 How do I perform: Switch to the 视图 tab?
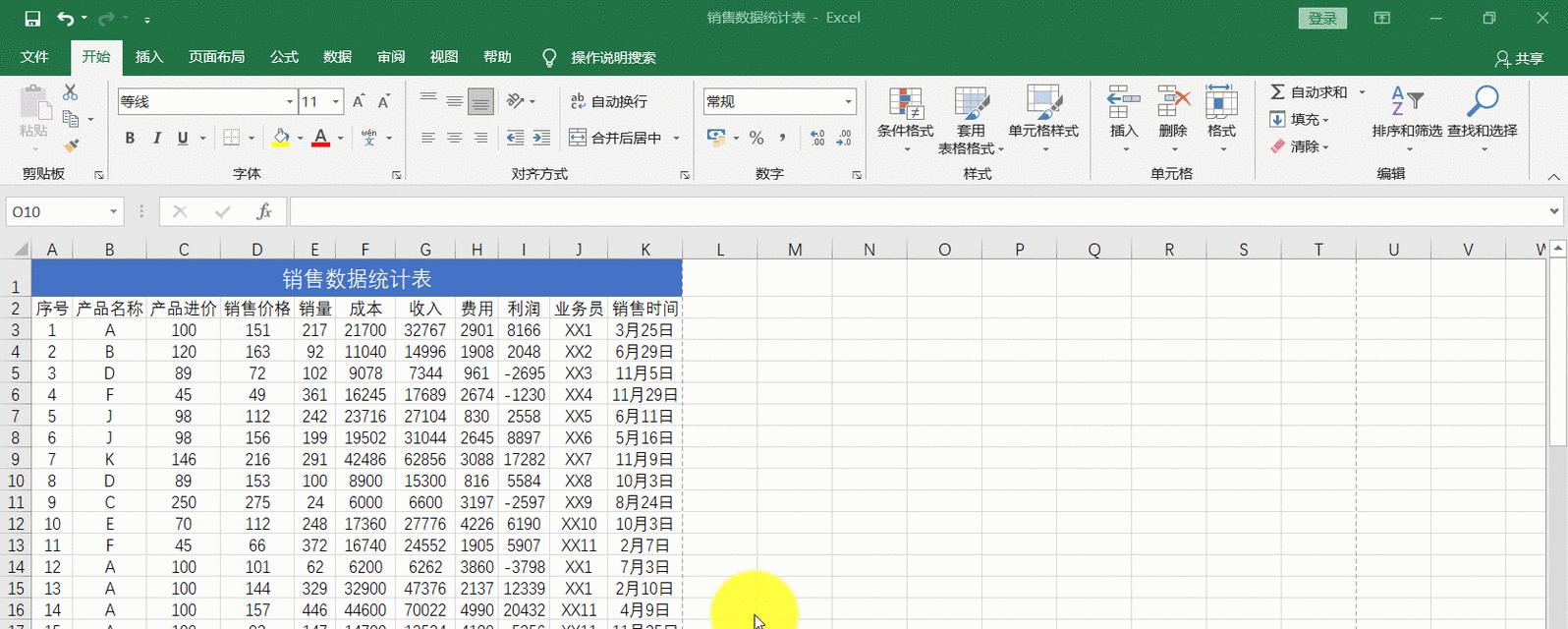pyautogui.click(x=444, y=57)
